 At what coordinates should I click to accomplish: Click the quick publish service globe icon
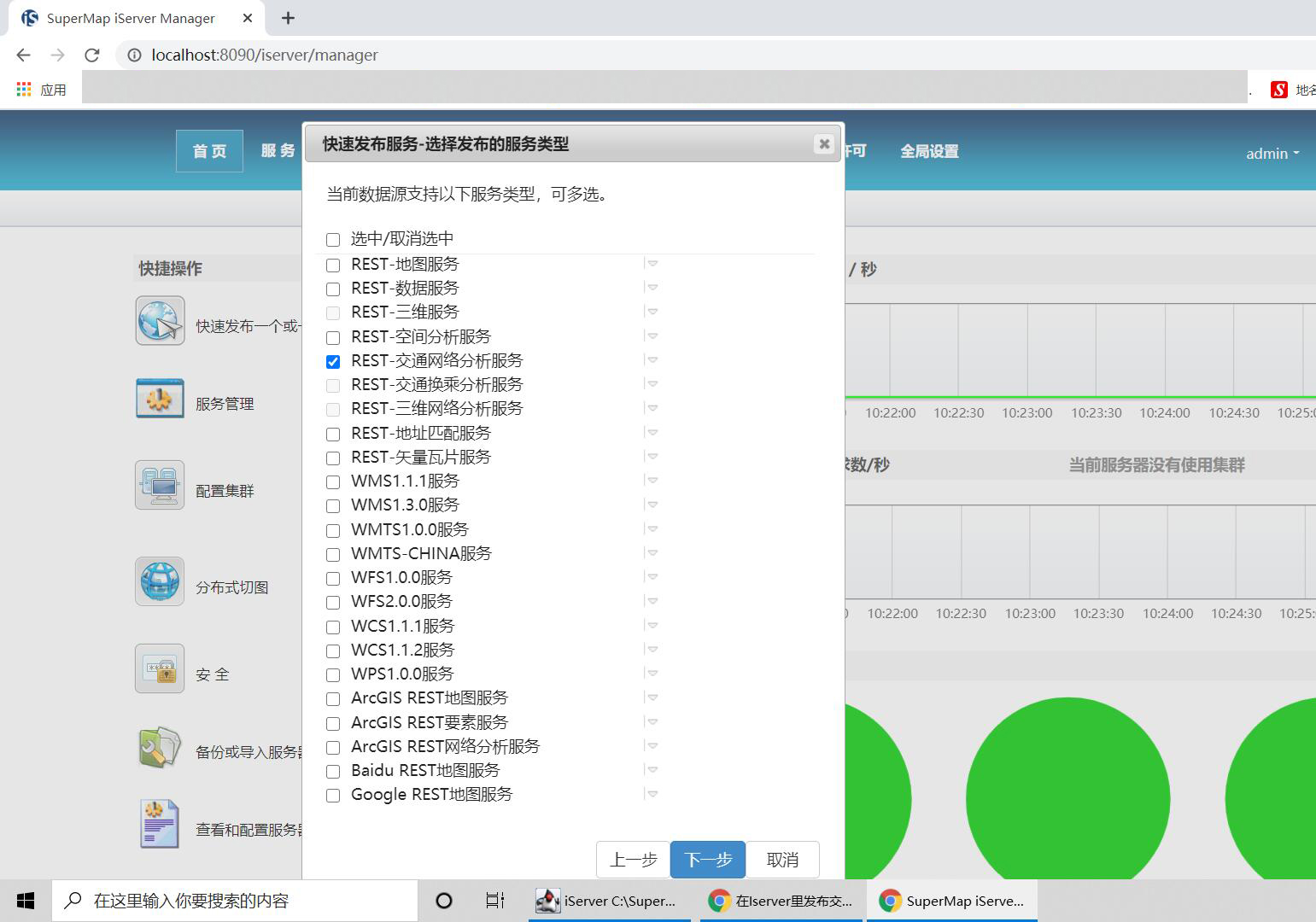(x=160, y=321)
